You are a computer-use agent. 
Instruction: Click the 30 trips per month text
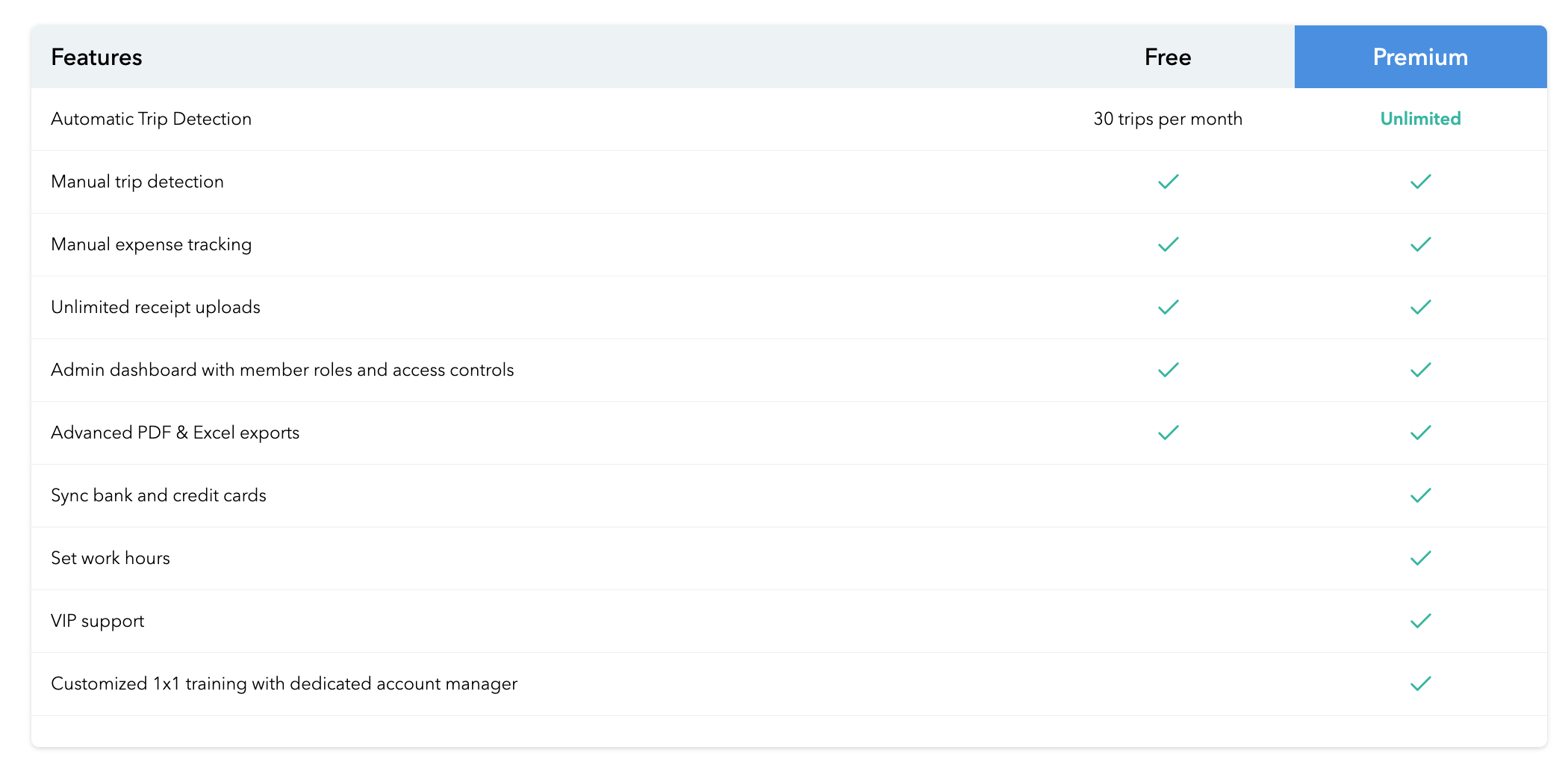coord(1167,119)
